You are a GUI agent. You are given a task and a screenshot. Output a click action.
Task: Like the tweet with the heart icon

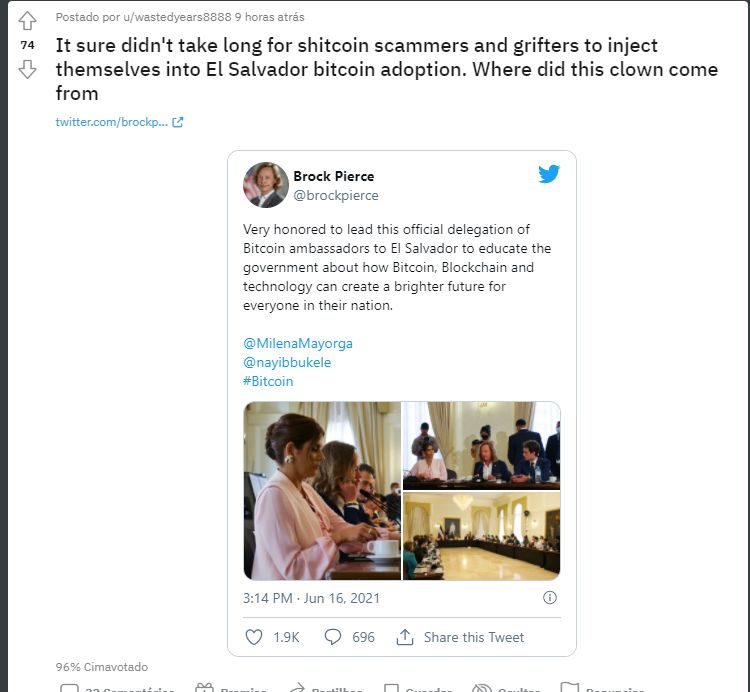pyautogui.click(x=254, y=637)
